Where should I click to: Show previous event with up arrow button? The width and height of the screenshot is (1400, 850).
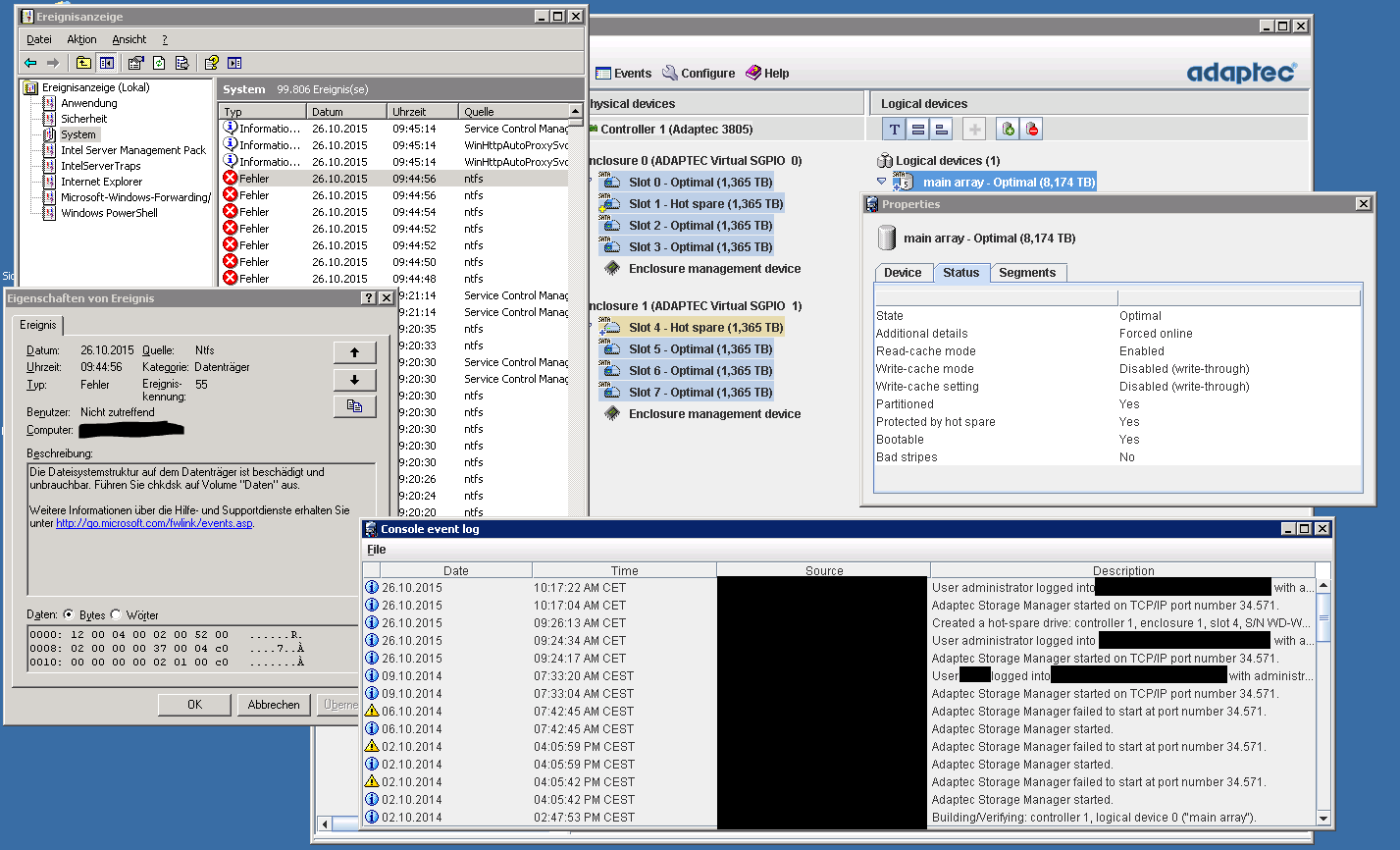(x=355, y=352)
